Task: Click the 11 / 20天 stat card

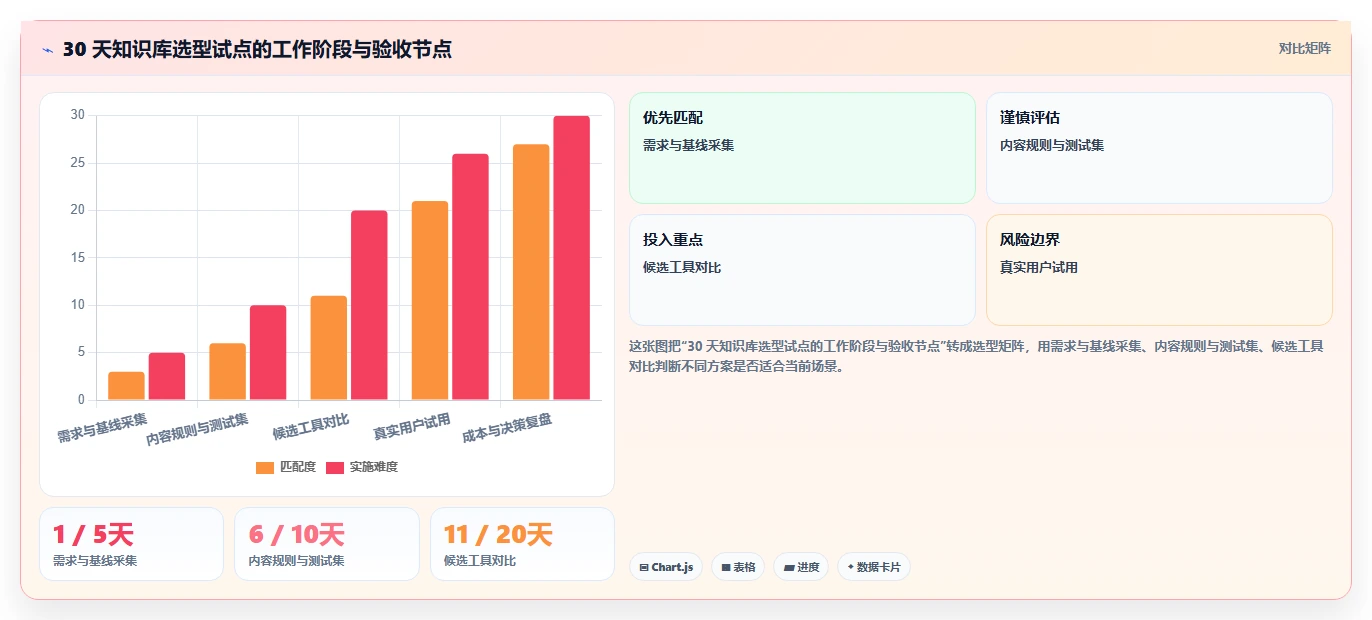Action: [x=522, y=544]
